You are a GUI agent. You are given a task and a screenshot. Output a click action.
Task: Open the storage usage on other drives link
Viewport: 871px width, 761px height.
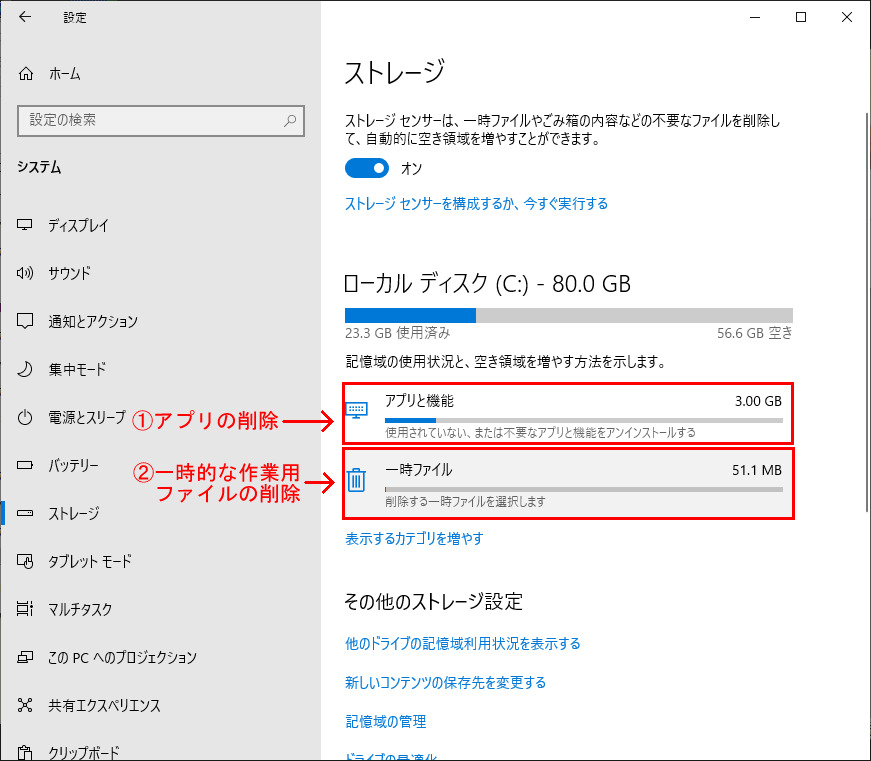point(462,644)
